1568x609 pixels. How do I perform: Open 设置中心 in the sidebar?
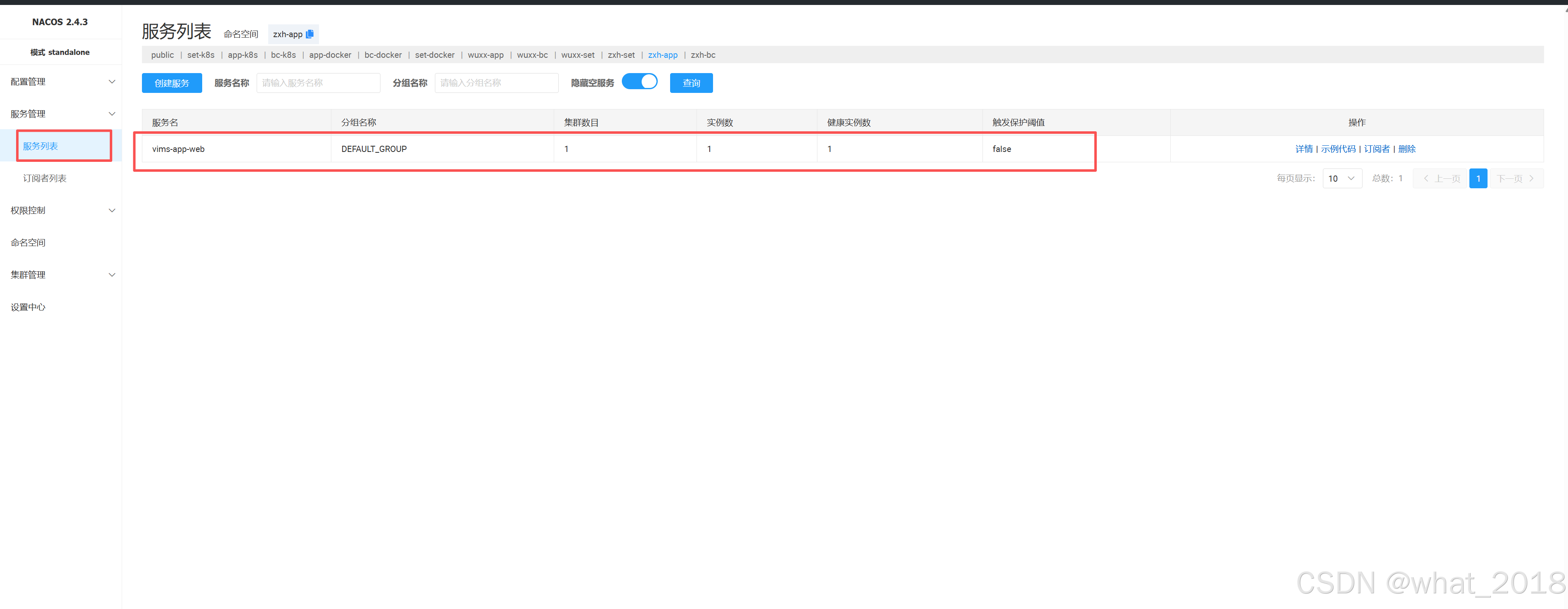[28, 307]
